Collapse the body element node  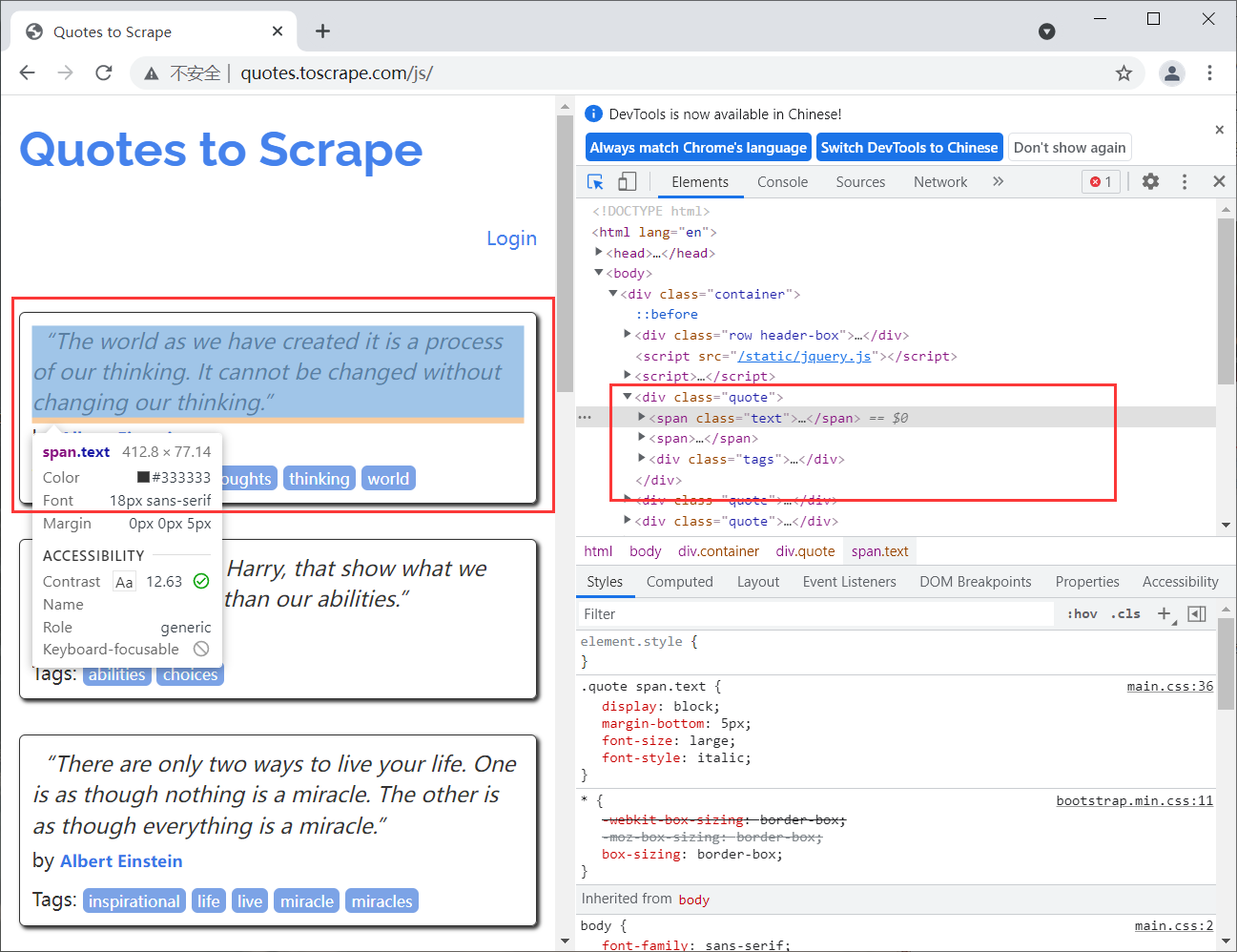(599, 273)
